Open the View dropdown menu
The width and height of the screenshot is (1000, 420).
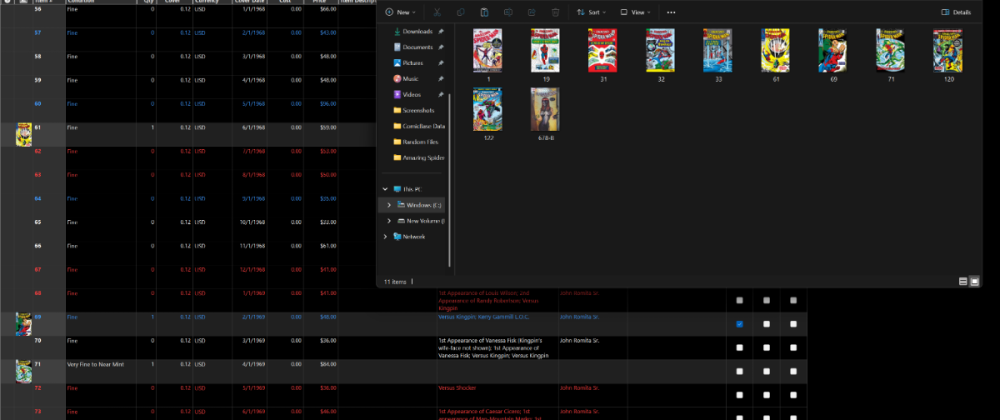point(634,12)
